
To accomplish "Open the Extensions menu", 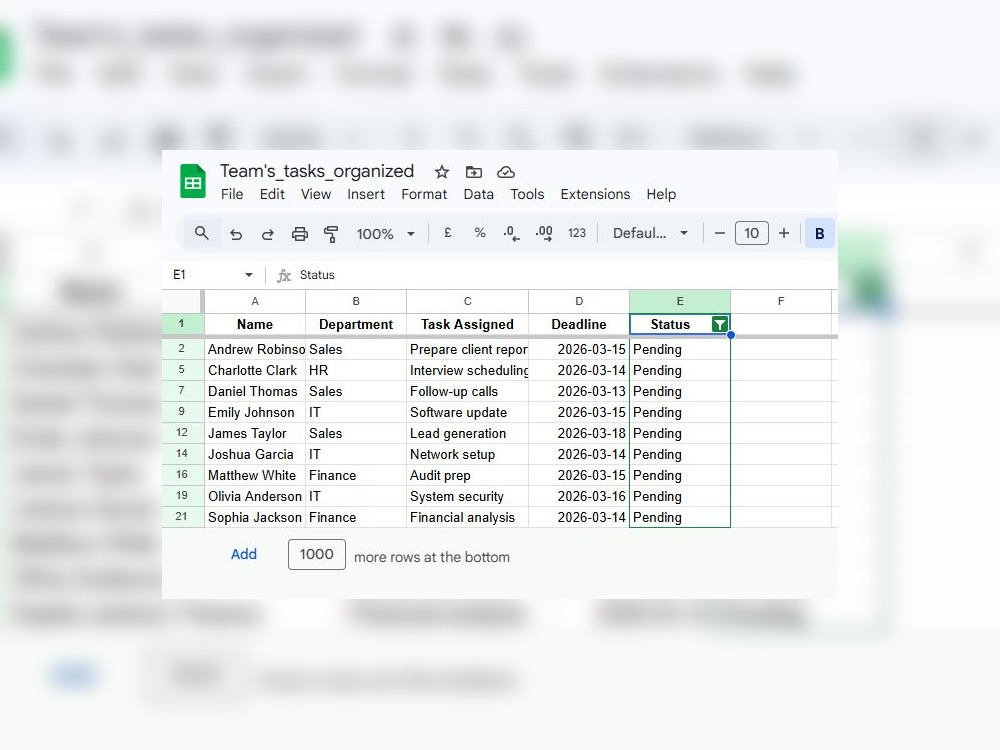I will coord(595,195).
